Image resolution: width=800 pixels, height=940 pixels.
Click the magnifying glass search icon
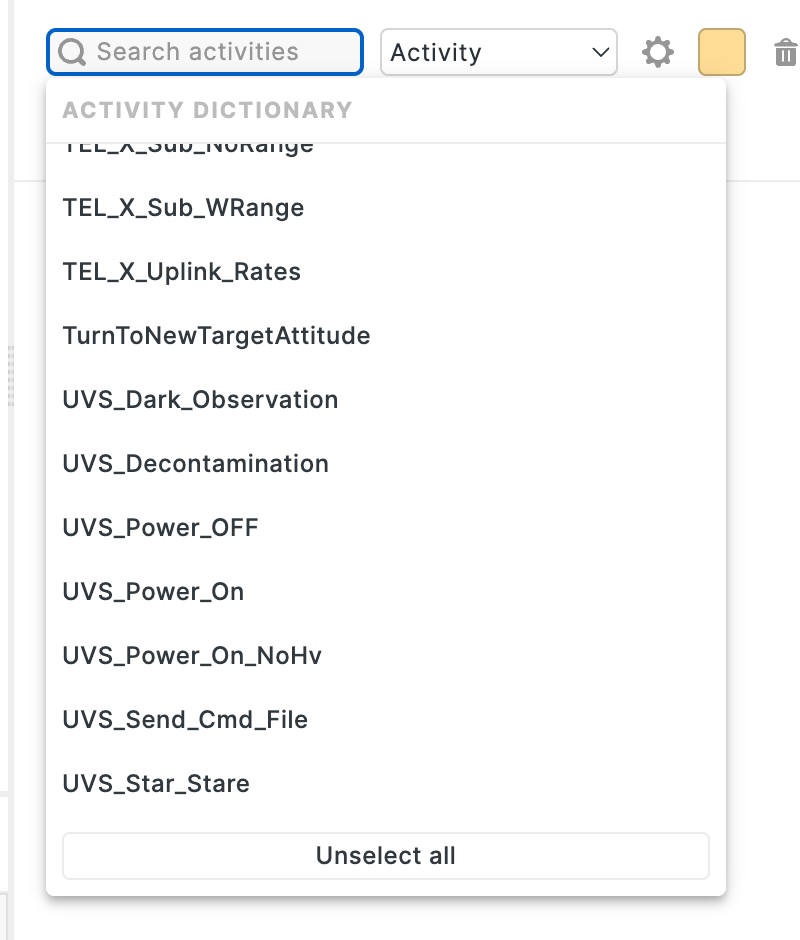click(x=71, y=51)
